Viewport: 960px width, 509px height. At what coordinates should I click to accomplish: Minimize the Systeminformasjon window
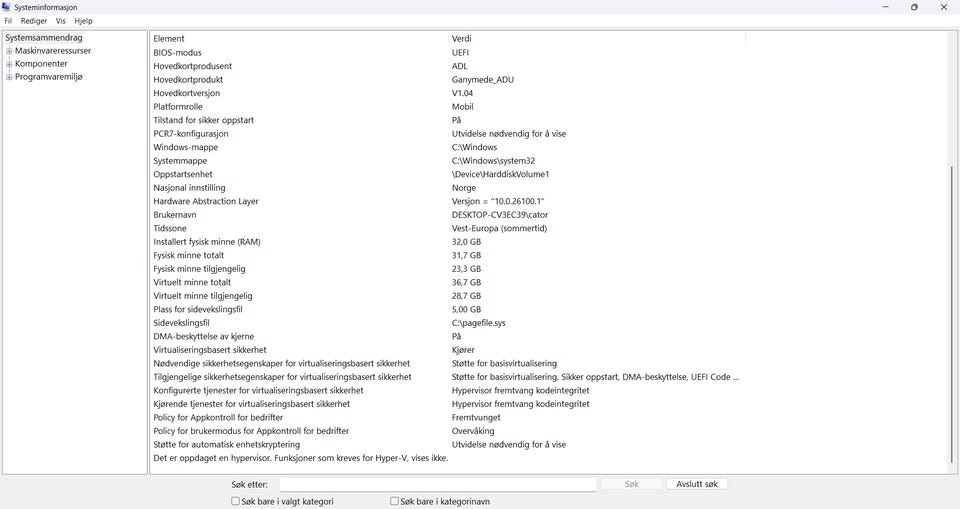(885, 7)
